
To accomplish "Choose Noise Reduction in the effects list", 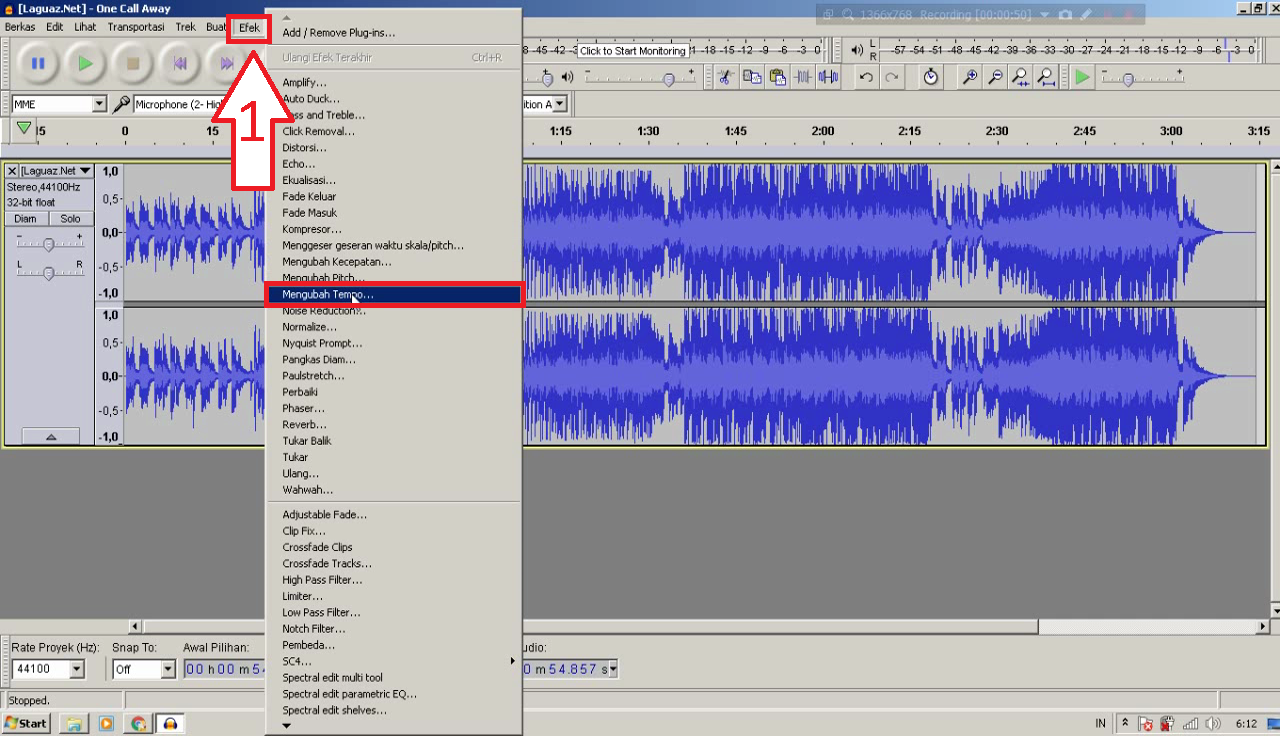I will (x=323, y=311).
